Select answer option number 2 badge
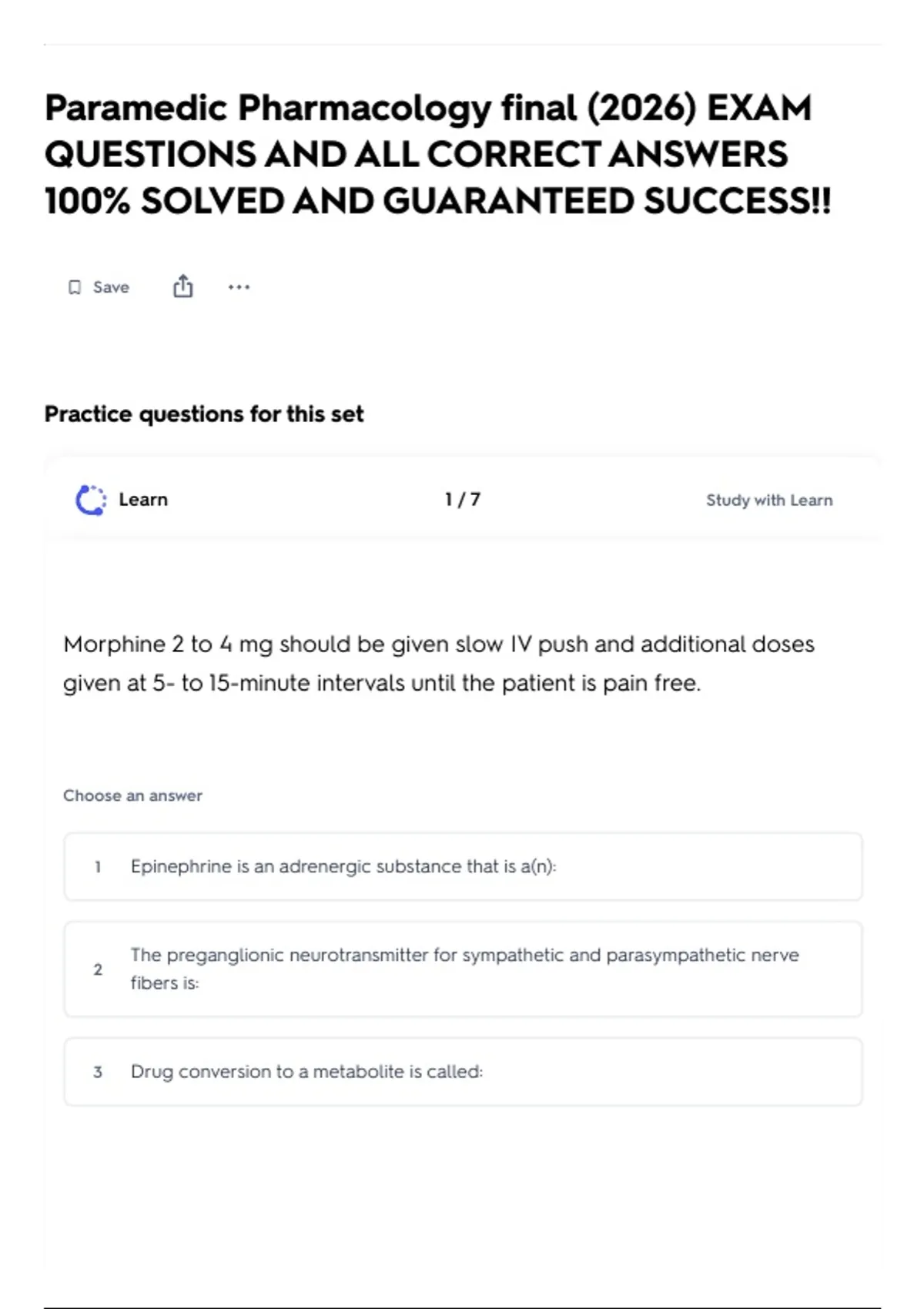 (98, 969)
